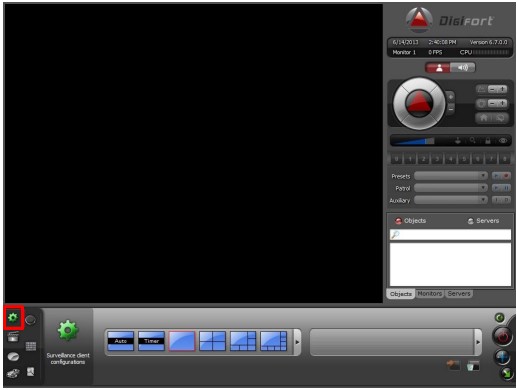The image size is (517, 390).
Task: Toggle the red operator person button
Action: tap(438, 68)
